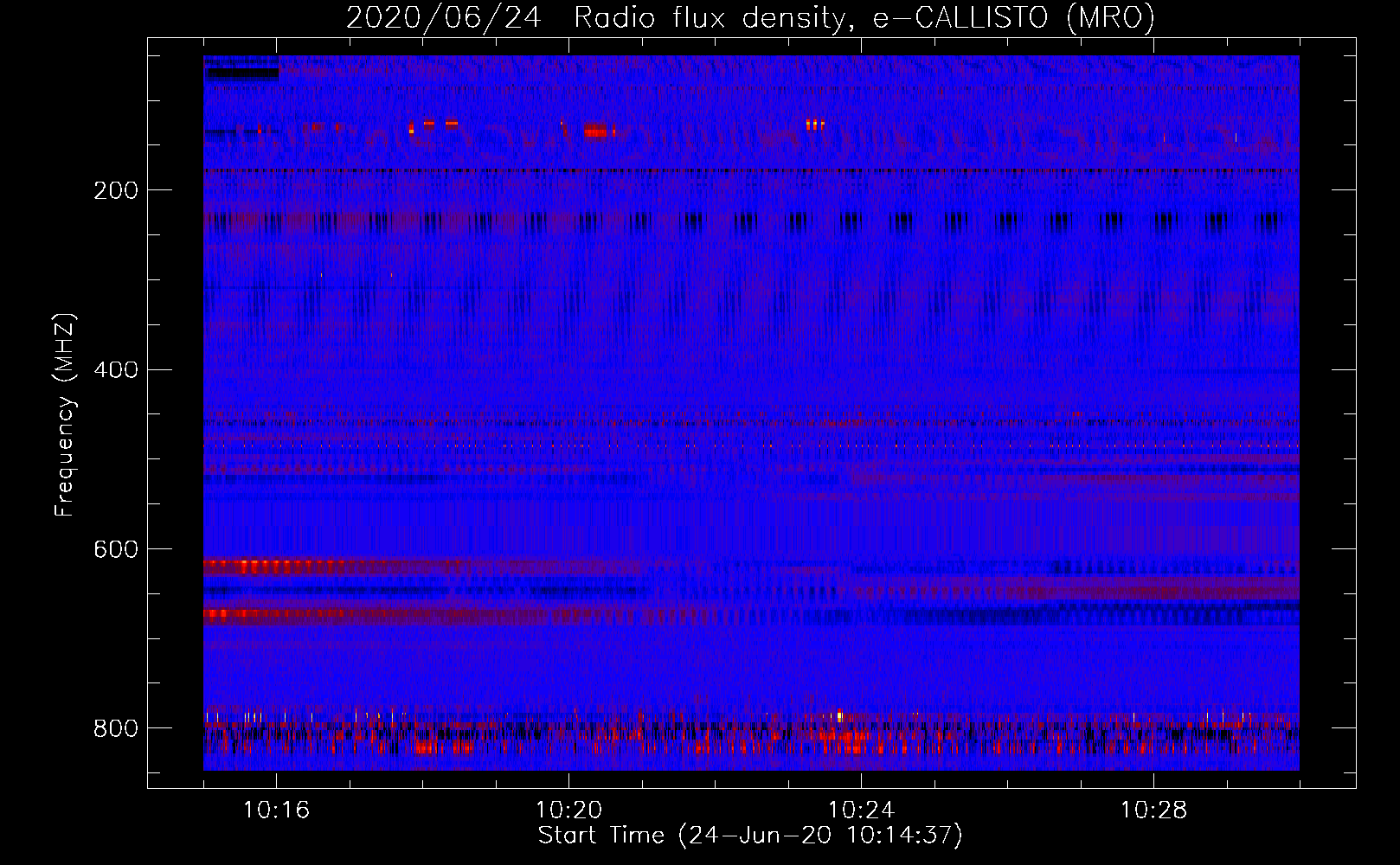
Task: Click the 800 frequency tick label
Action: pos(116,728)
